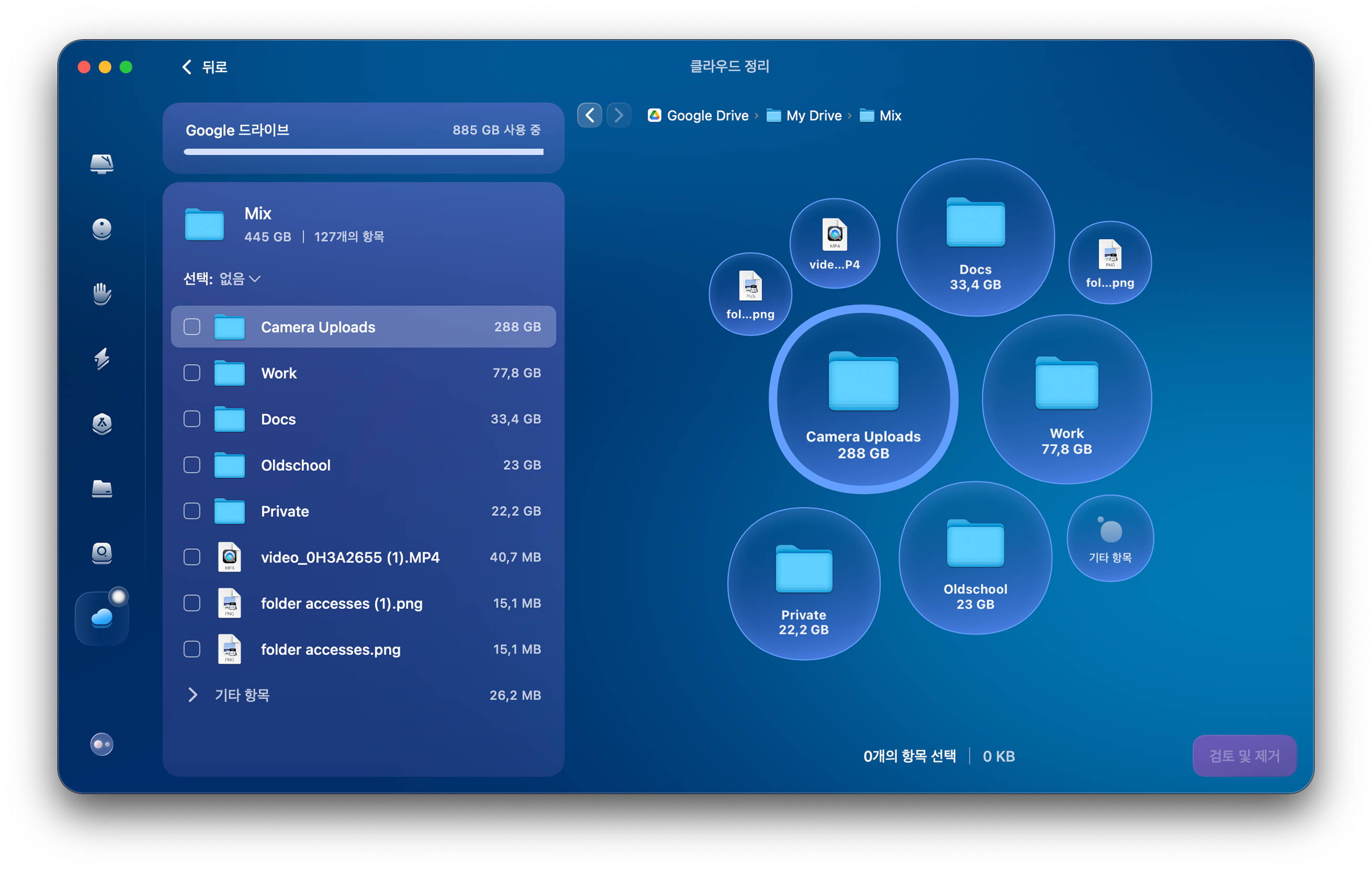Open the Applications sidebar icon
1372x871 pixels.
click(101, 424)
